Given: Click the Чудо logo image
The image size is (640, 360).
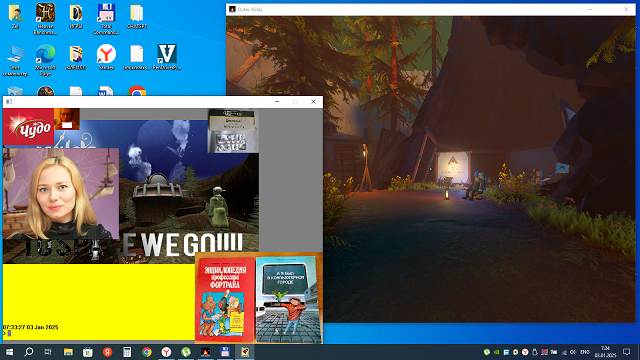Looking at the screenshot, I should pyautogui.click(x=29, y=127).
